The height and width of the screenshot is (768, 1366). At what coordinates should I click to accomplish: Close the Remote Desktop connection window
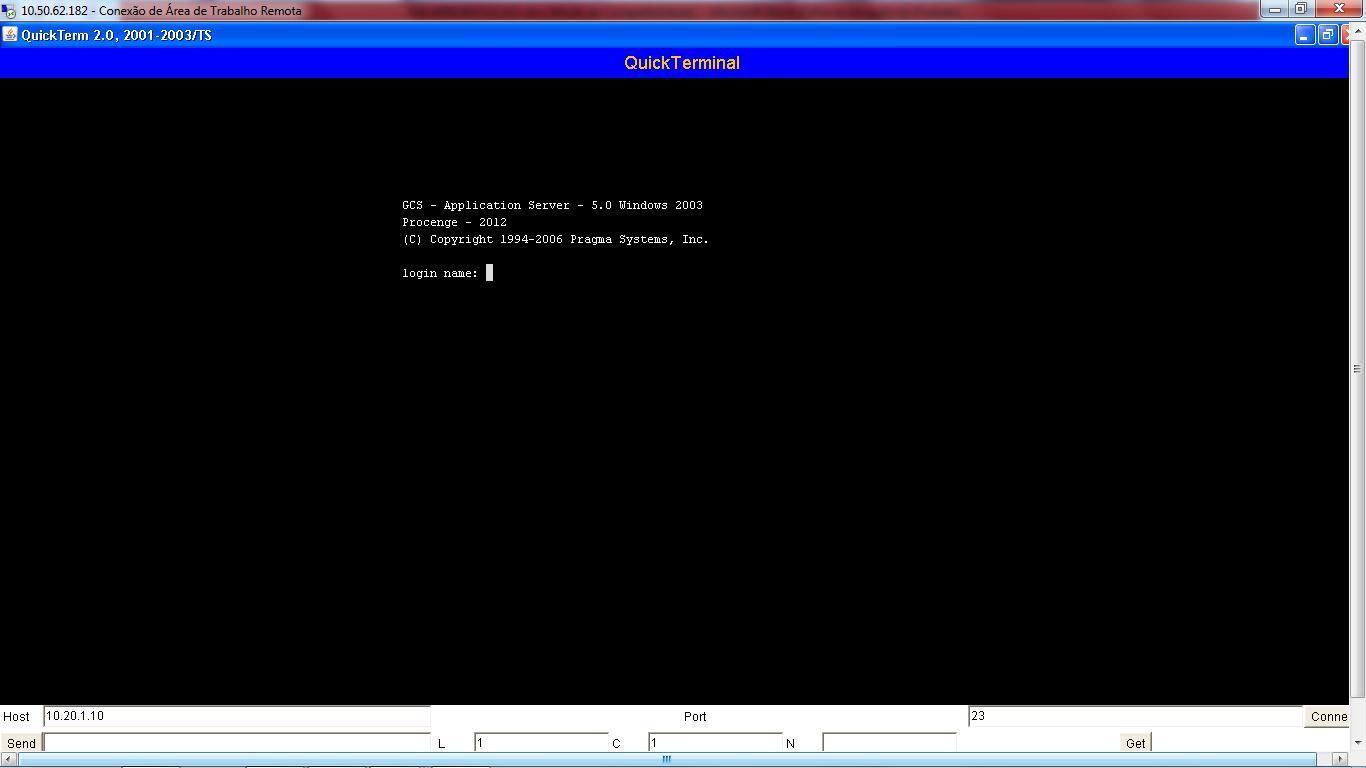pyautogui.click(x=1339, y=10)
